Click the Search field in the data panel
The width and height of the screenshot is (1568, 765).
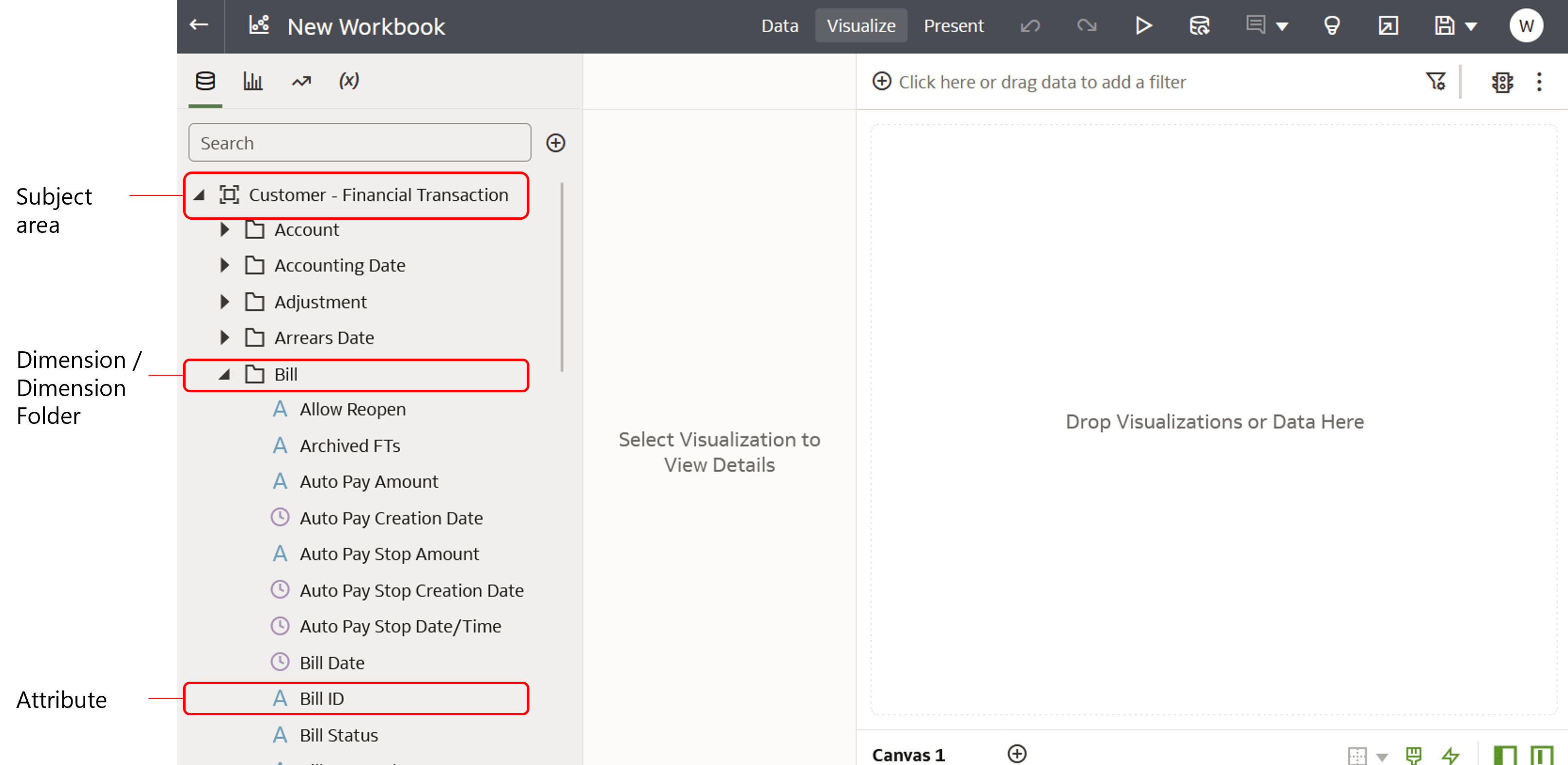coord(359,142)
